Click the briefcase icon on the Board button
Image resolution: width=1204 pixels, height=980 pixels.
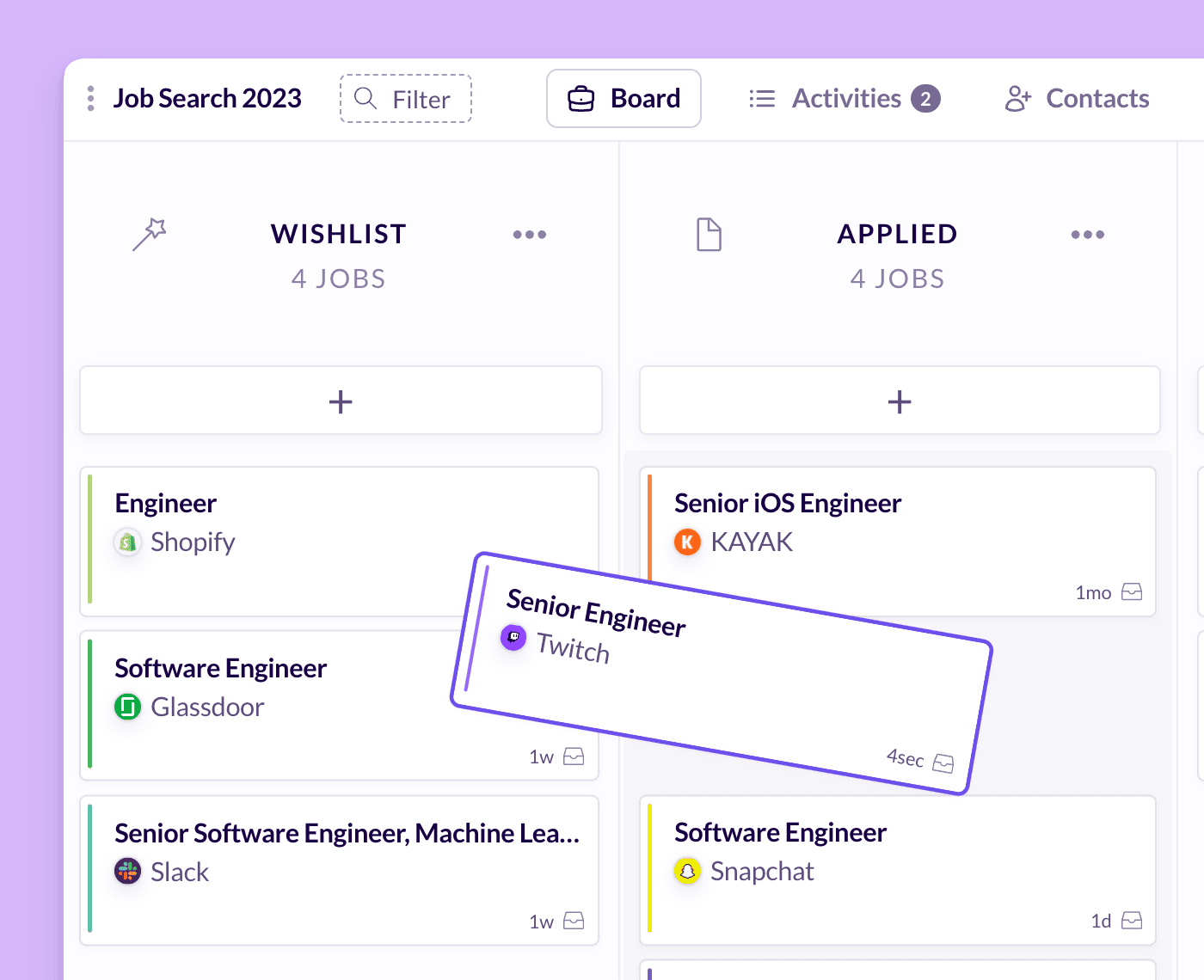click(581, 98)
